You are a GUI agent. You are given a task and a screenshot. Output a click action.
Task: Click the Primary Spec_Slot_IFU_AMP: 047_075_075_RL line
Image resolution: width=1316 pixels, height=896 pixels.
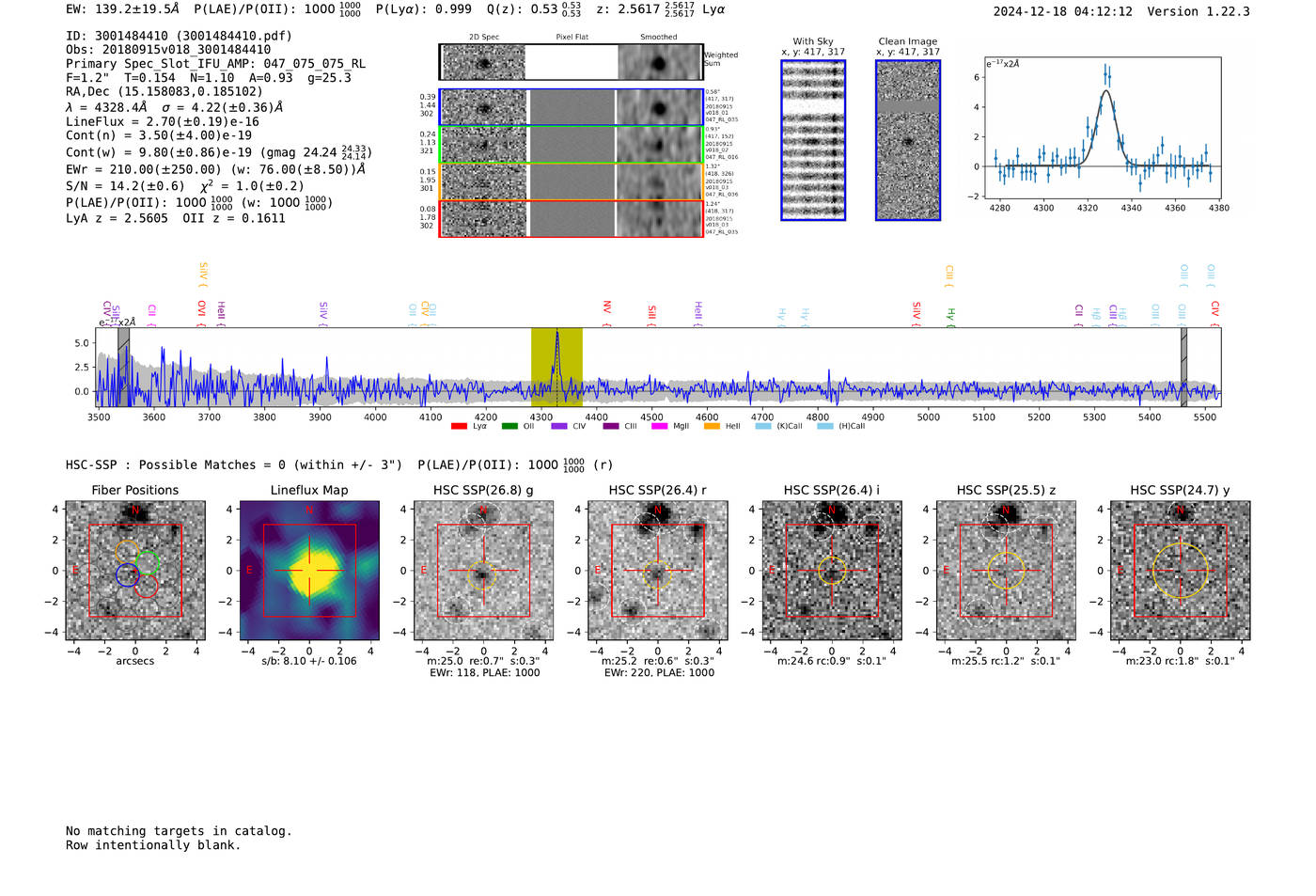[x=215, y=64]
